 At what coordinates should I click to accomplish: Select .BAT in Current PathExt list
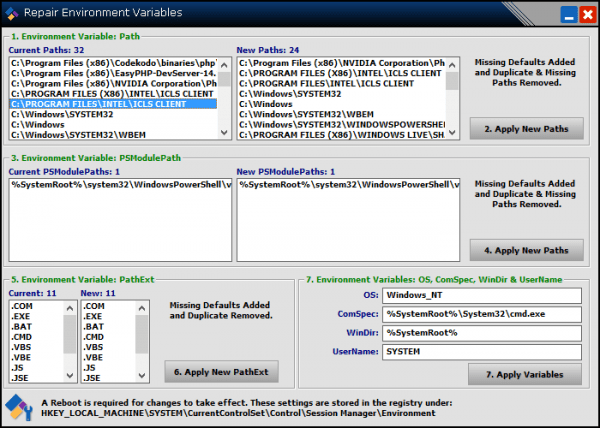tap(37, 327)
